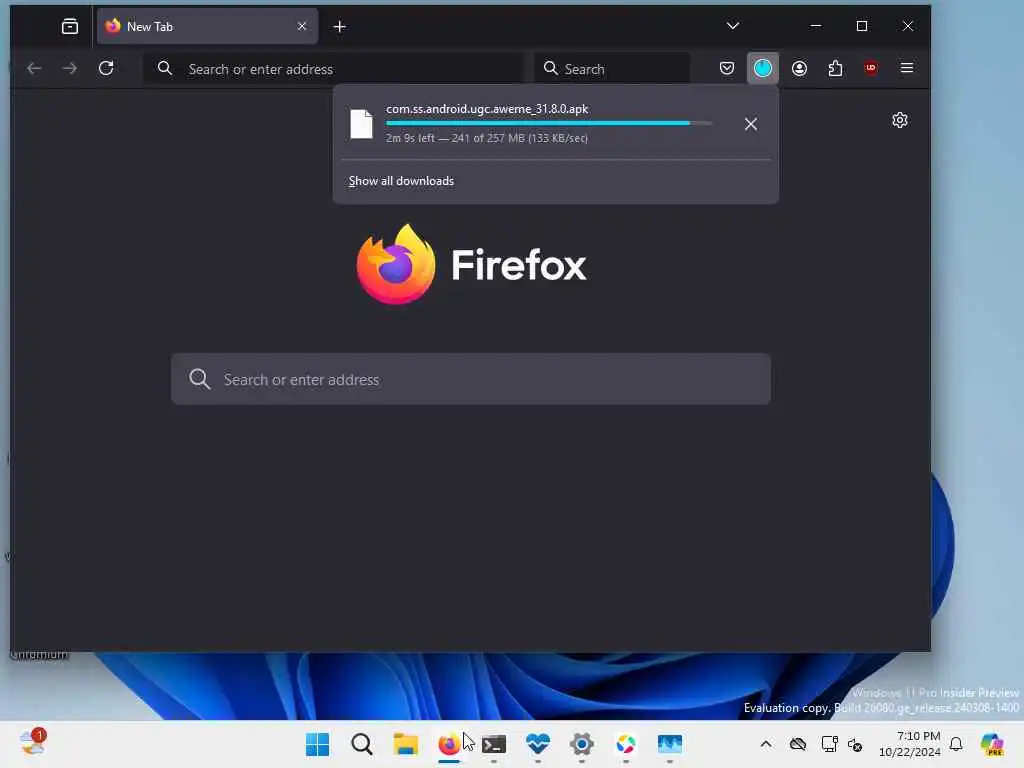Open a new tab with plus button
The height and width of the screenshot is (768, 1024).
coord(340,26)
